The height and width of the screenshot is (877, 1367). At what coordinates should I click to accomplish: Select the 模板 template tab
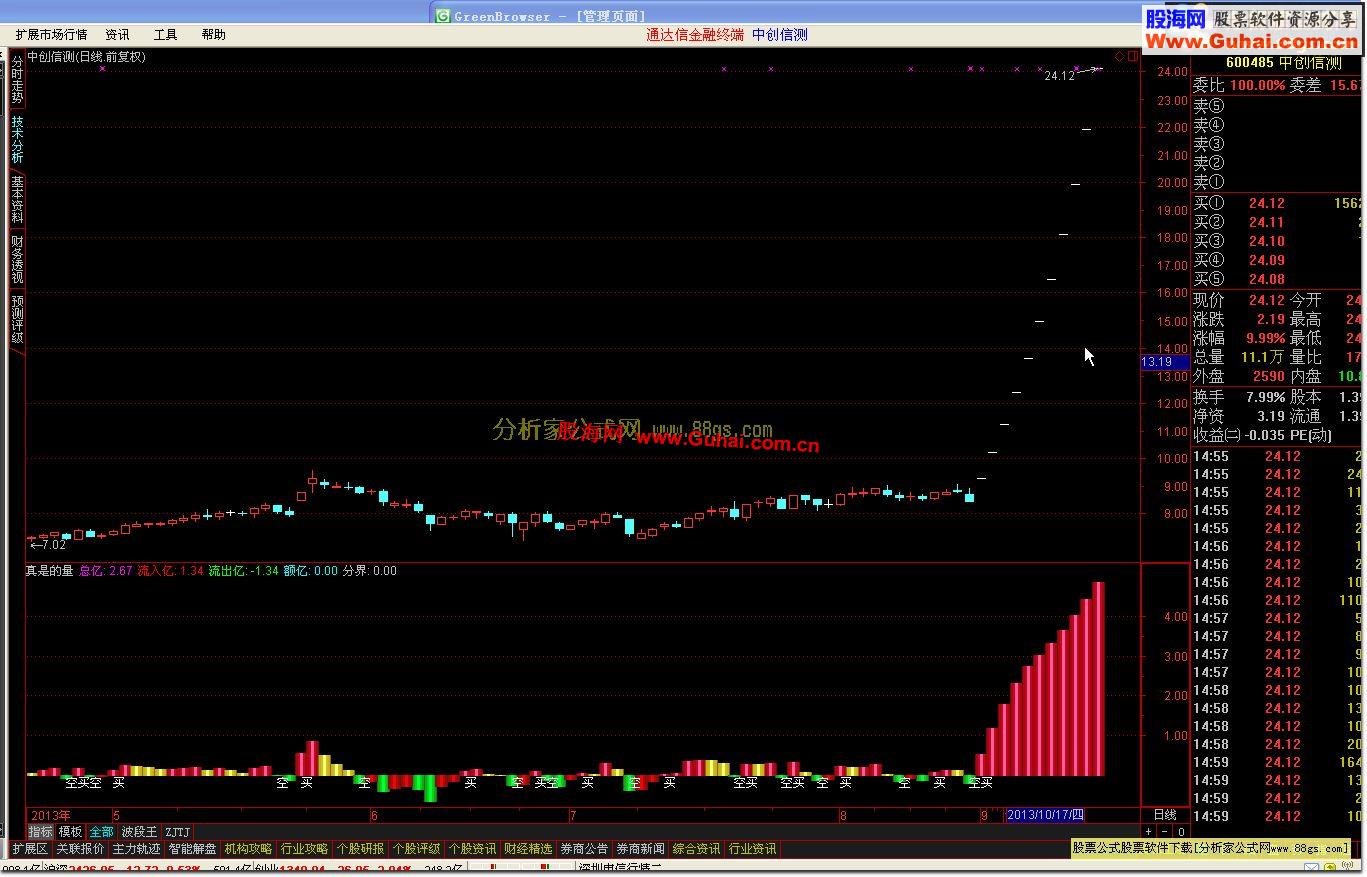(70, 832)
